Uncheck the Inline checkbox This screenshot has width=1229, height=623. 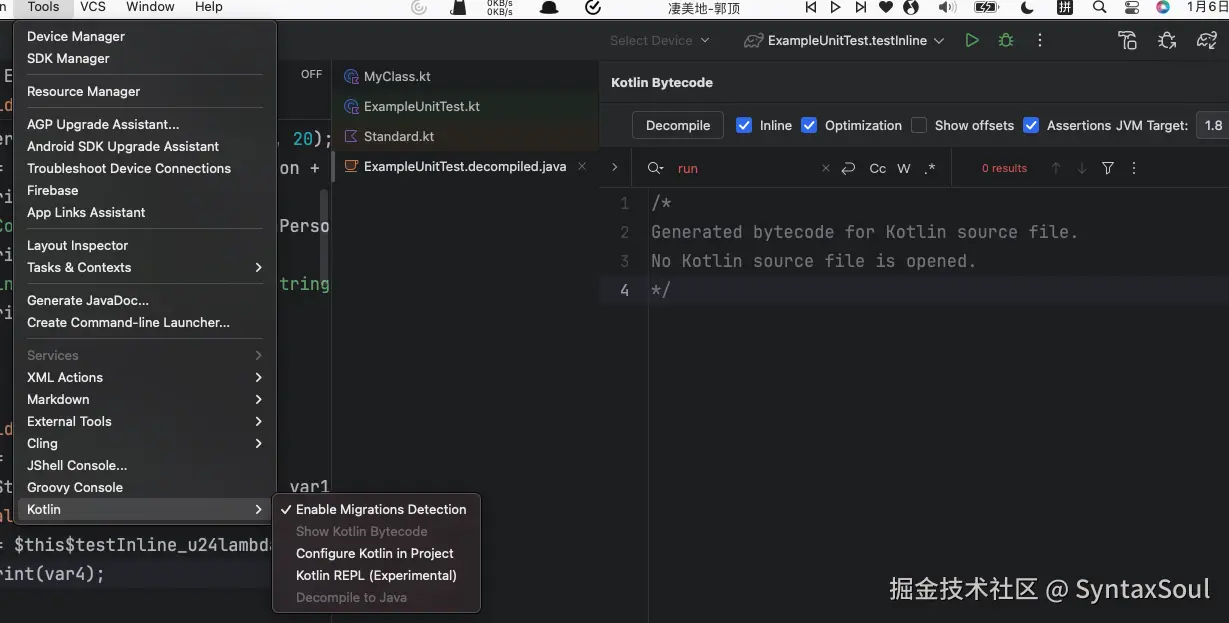click(x=744, y=126)
